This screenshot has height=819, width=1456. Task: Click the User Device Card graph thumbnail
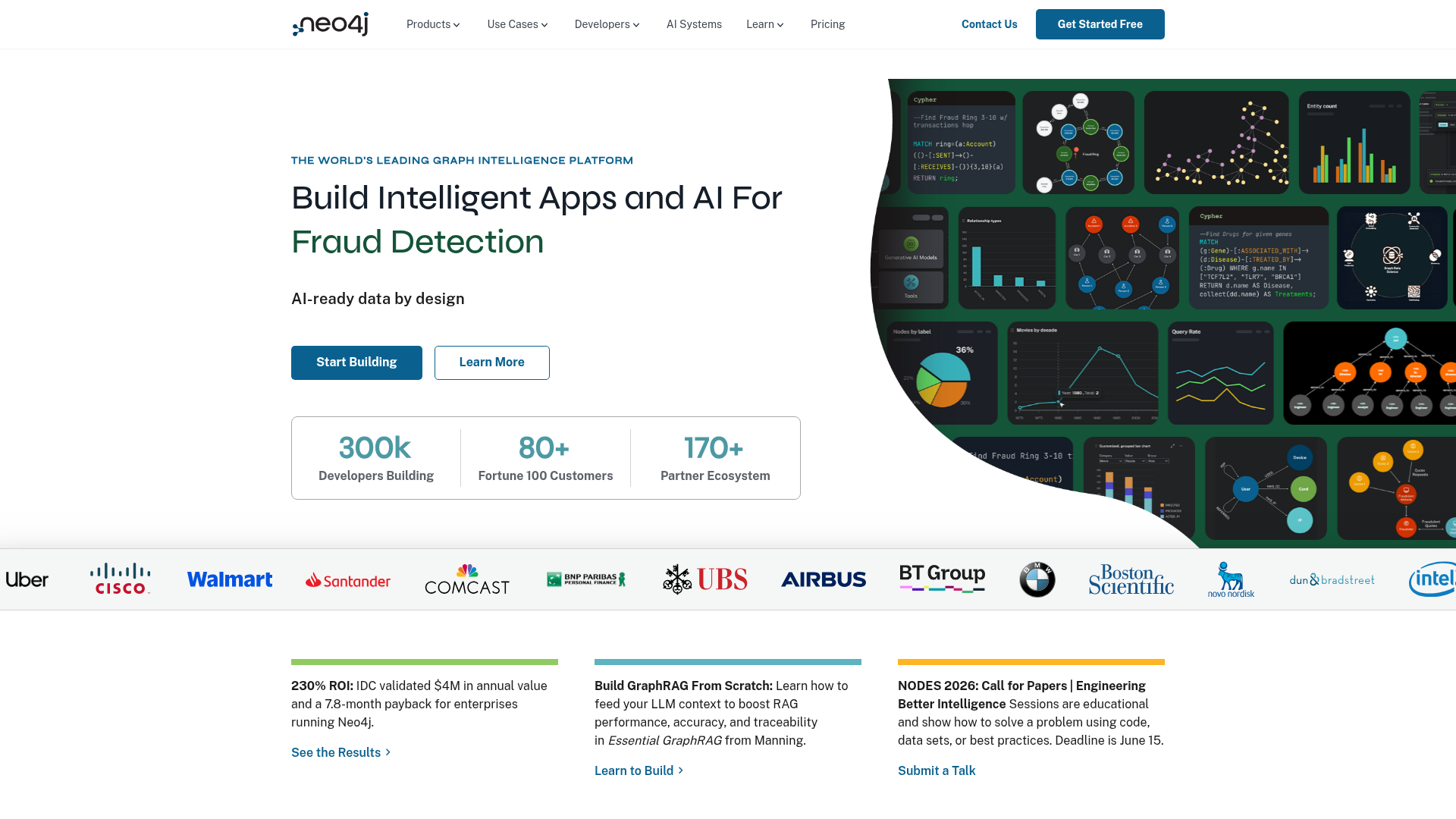pyautogui.click(x=1266, y=488)
